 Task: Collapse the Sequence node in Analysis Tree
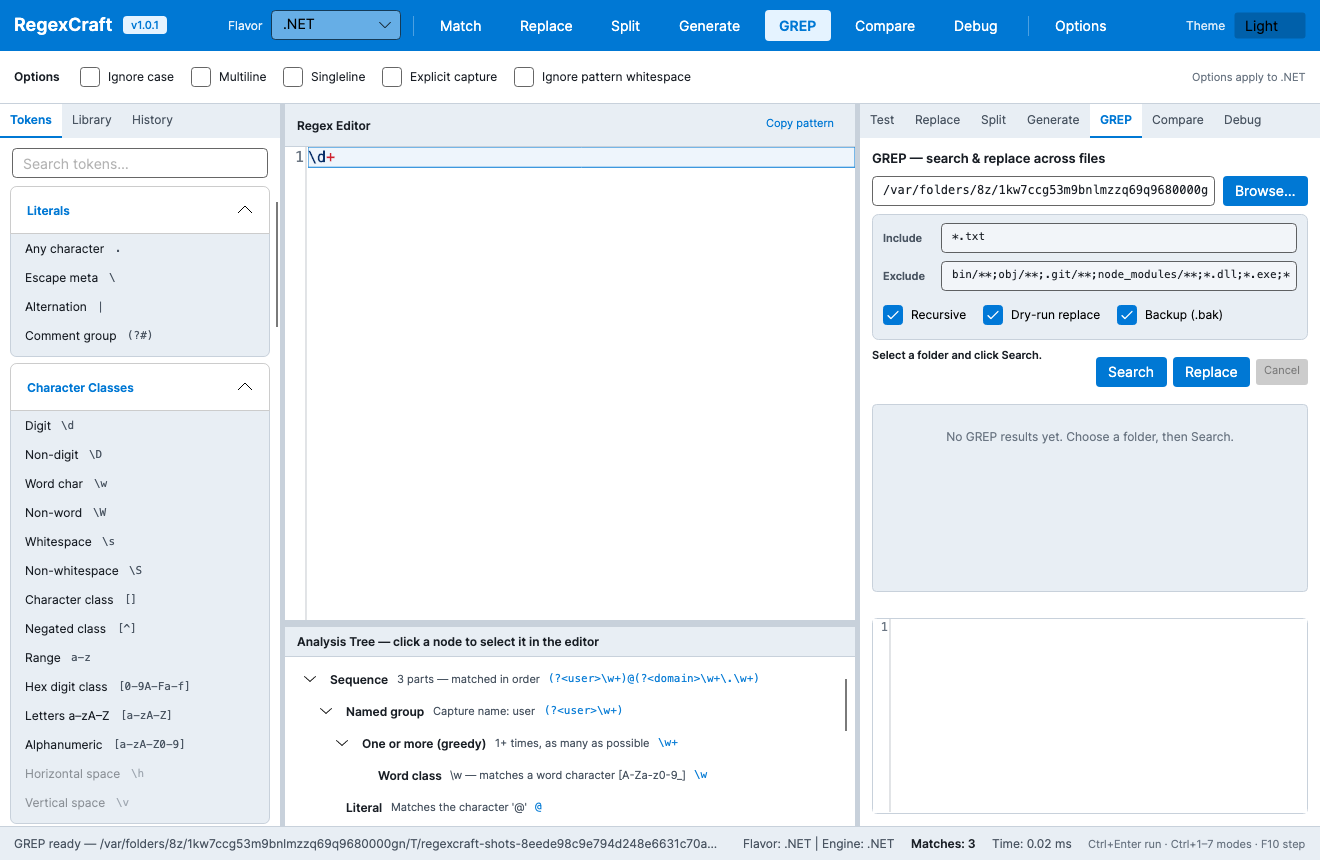[310, 679]
